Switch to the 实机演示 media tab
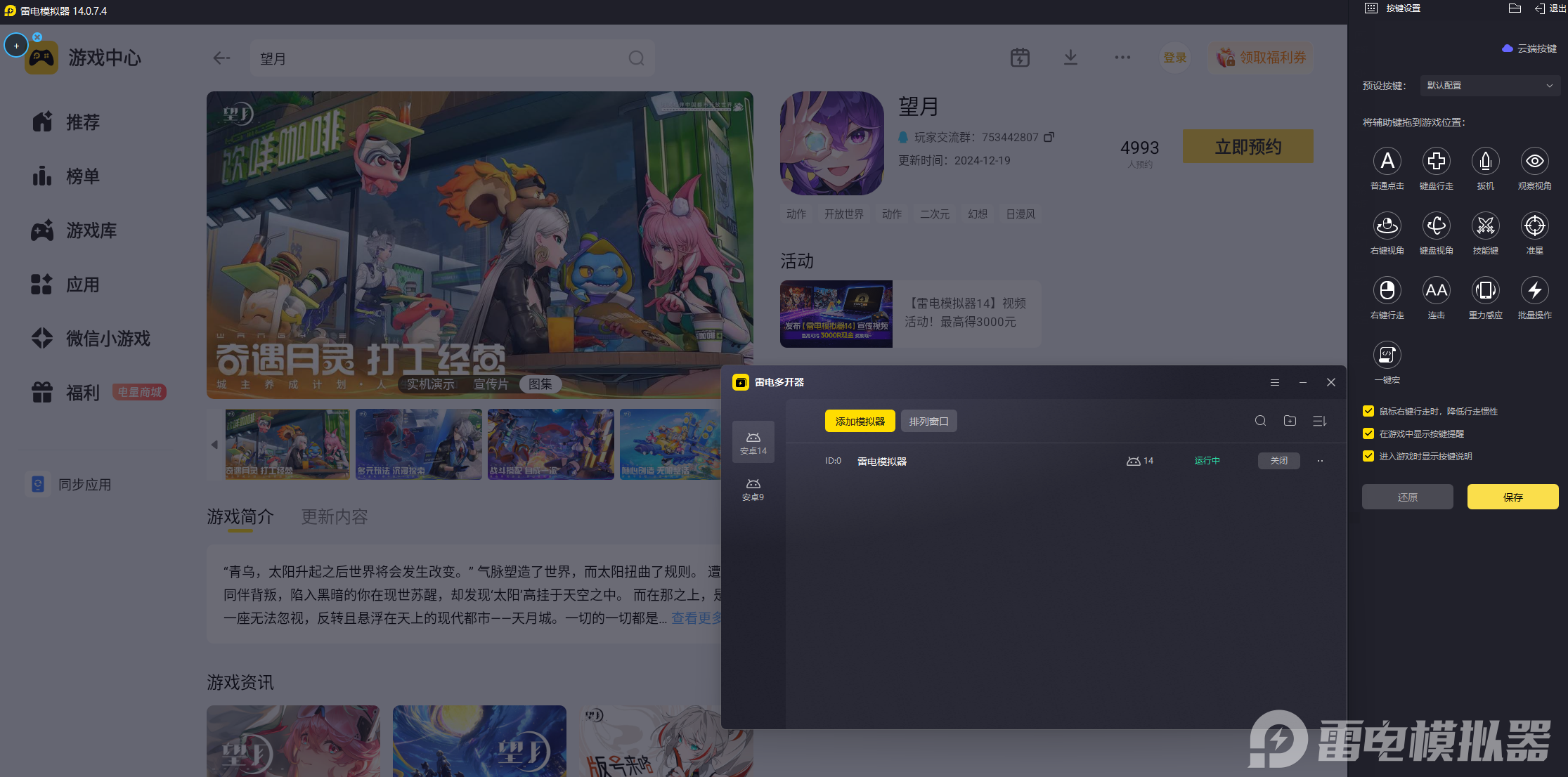1568x777 pixels. (x=430, y=384)
